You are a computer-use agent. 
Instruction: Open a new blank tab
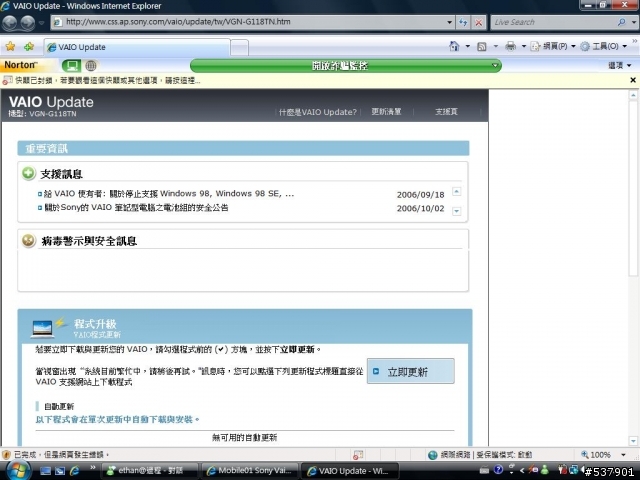[239, 48]
